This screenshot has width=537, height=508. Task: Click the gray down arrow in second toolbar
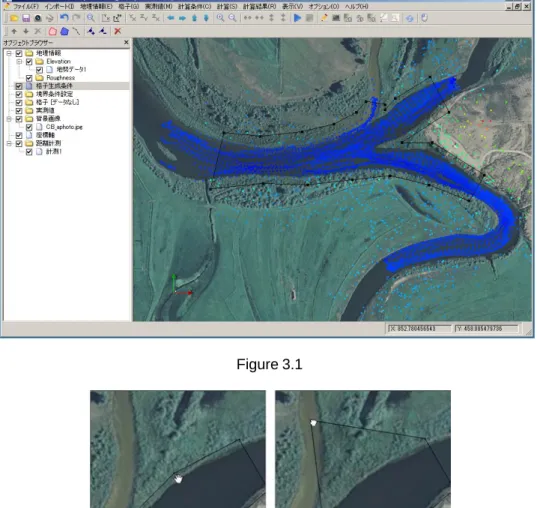(26, 32)
